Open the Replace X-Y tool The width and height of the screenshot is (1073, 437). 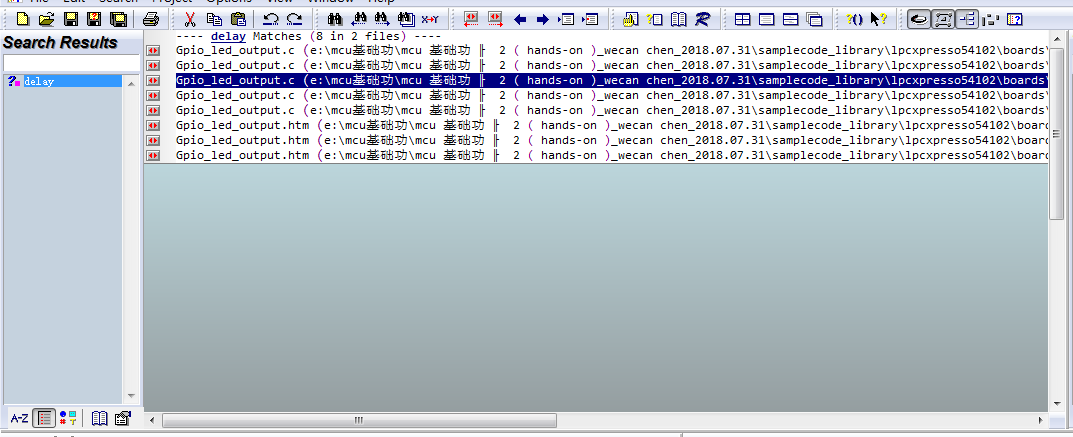(430, 19)
